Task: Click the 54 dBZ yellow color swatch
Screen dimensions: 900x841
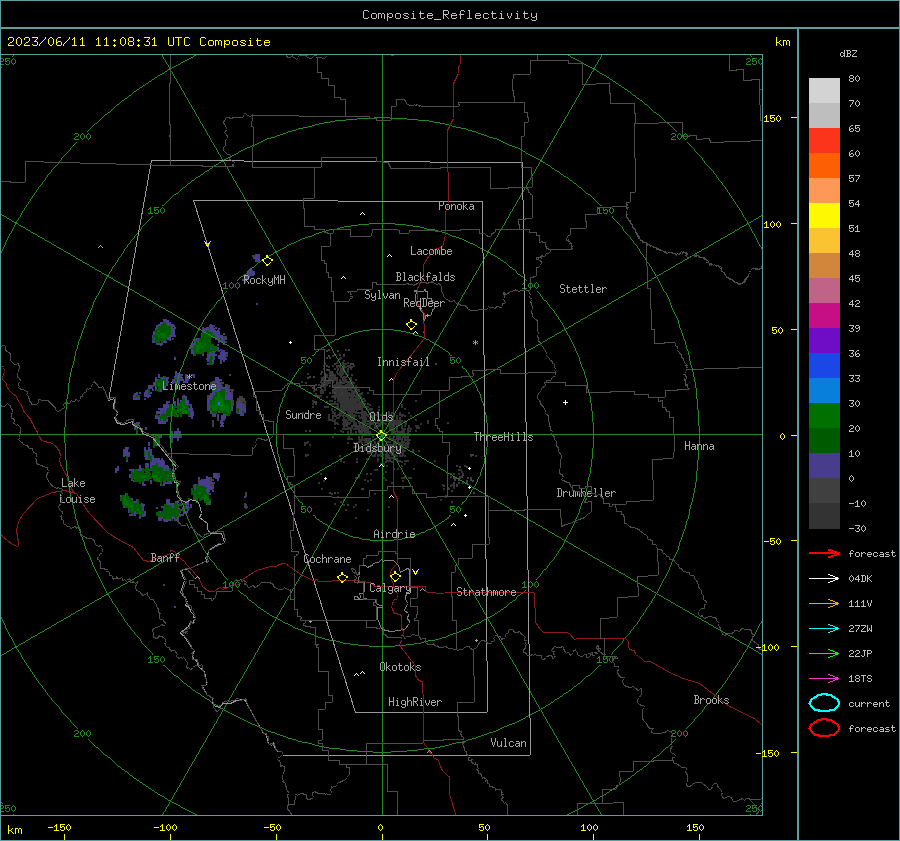Action: tap(824, 215)
